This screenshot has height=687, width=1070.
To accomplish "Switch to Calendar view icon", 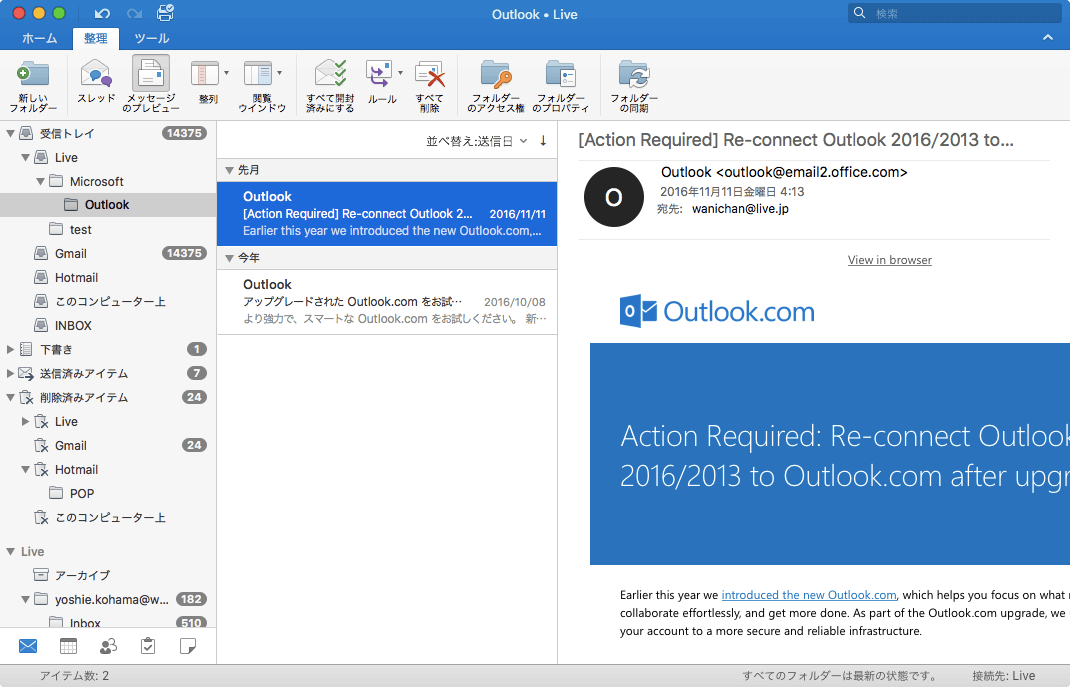I will tap(68, 645).
